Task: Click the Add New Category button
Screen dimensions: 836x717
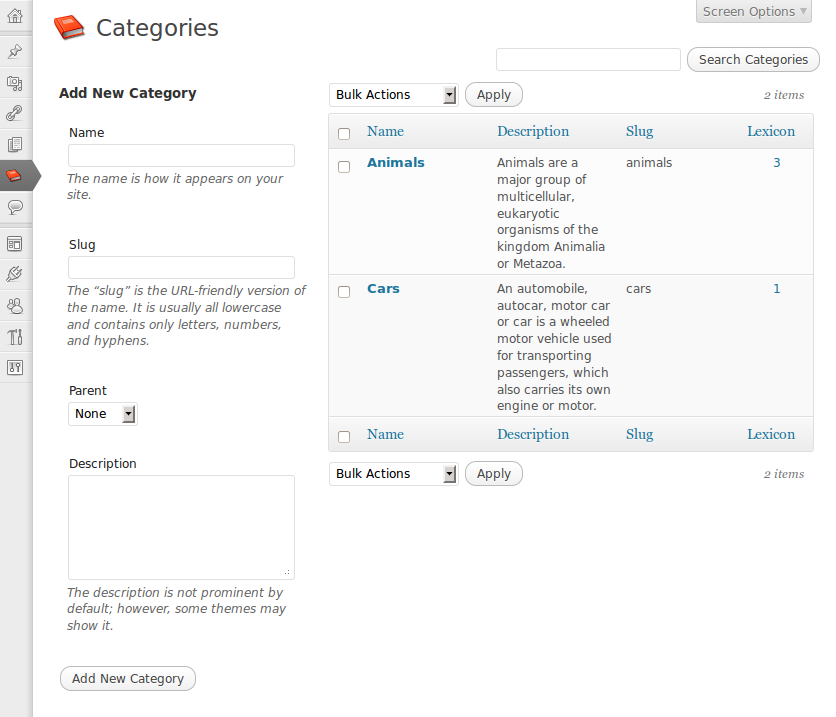Action: click(x=128, y=679)
